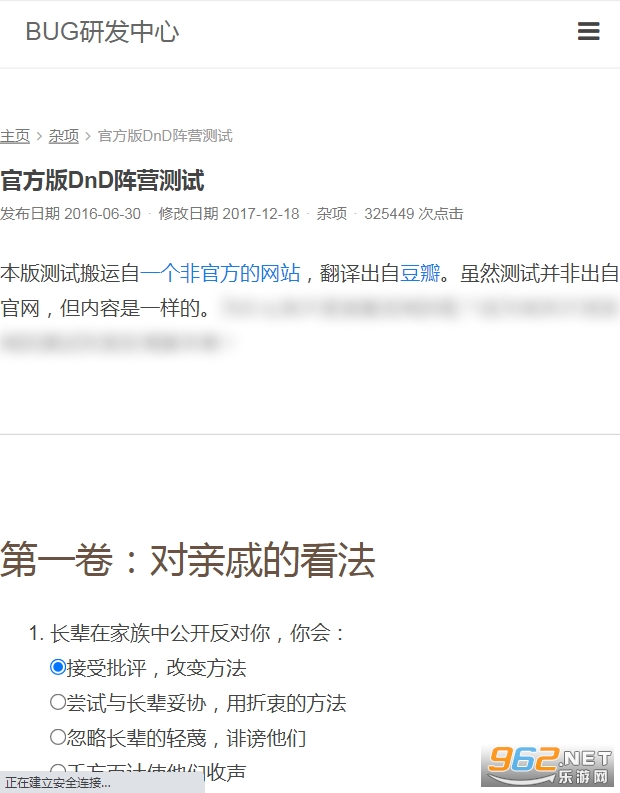Click the breadcrumb current page 官方版DnD阵营测试

tap(165, 136)
